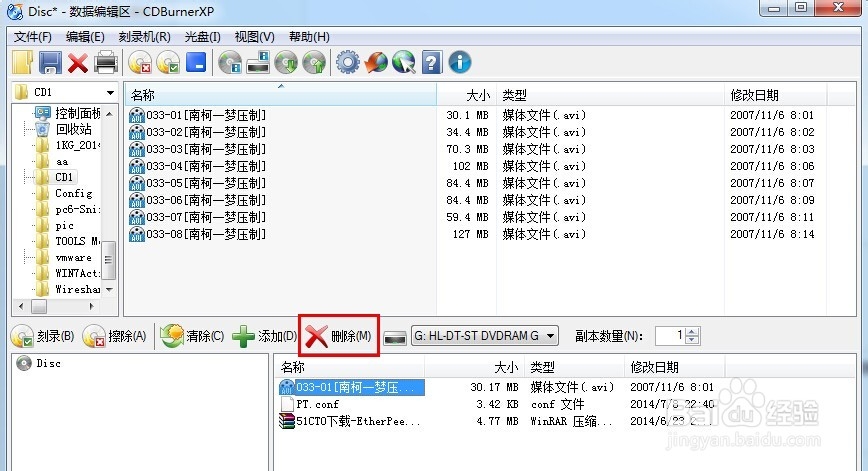Decrease the 副本数量 copy count
Viewport: 868px width, 471px height.
pos(692,340)
